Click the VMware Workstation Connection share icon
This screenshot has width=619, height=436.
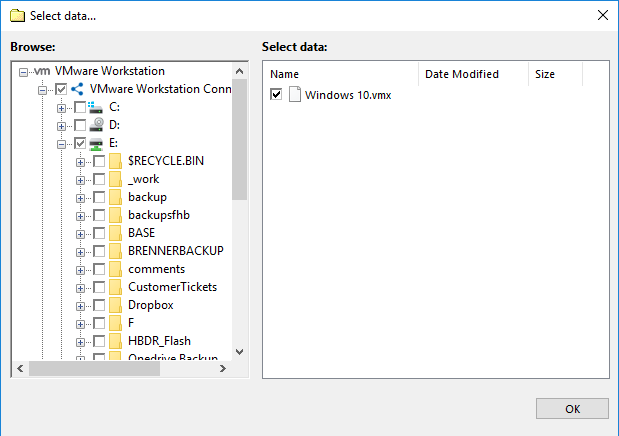[77, 89]
